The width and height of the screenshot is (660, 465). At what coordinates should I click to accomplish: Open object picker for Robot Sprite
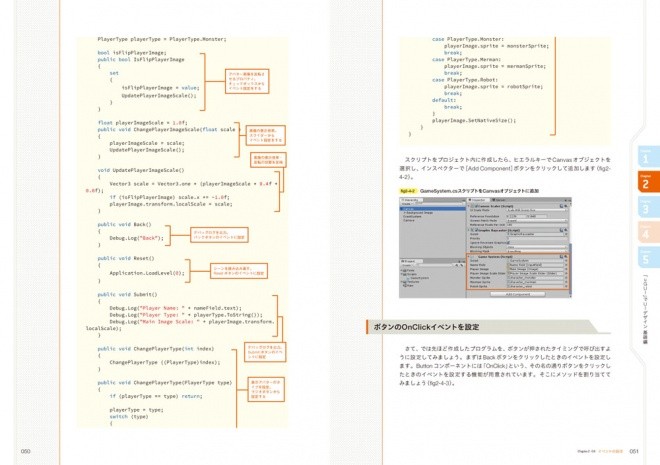[x=566, y=286]
